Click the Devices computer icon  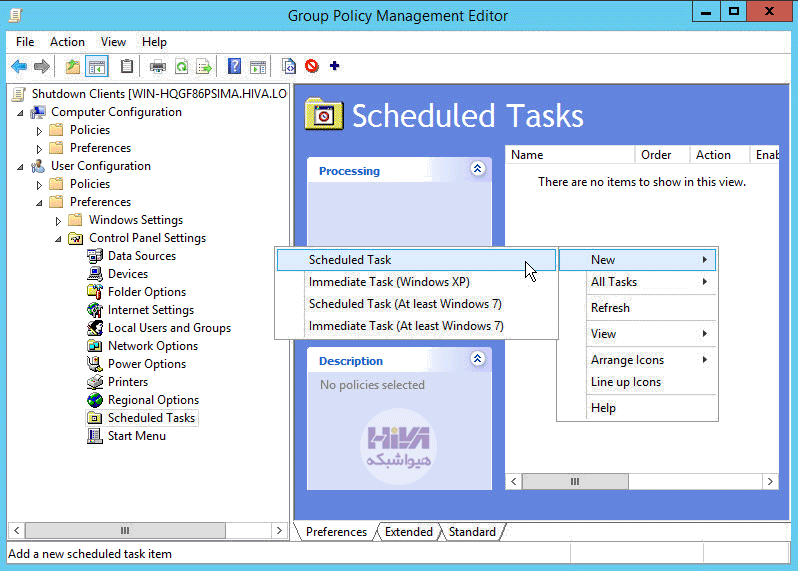95,274
